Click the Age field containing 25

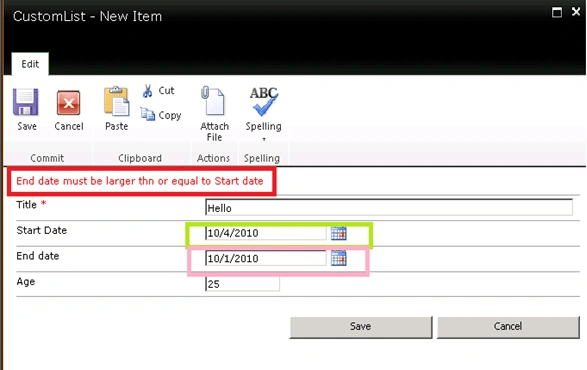(242, 284)
